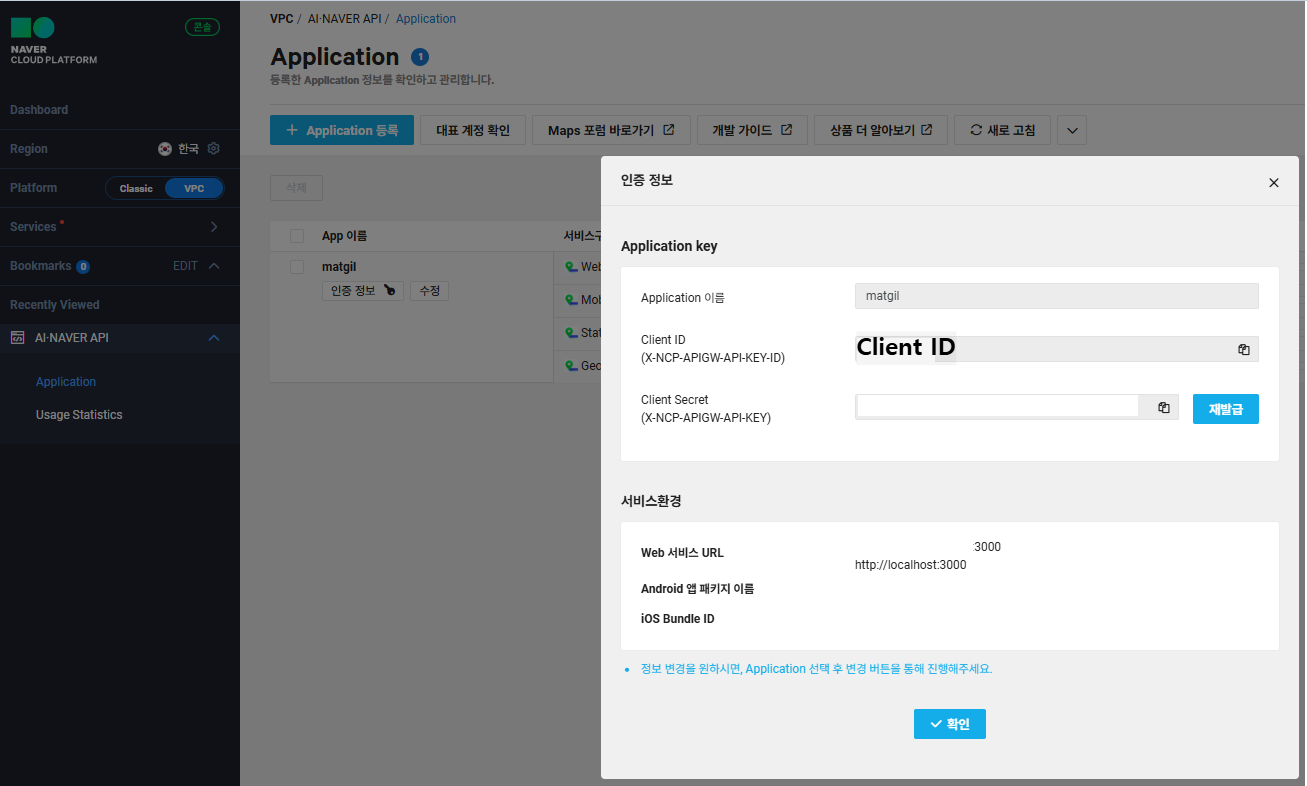This screenshot has height=786, width=1307.
Task: Click the Client ID field
Action: (1057, 348)
